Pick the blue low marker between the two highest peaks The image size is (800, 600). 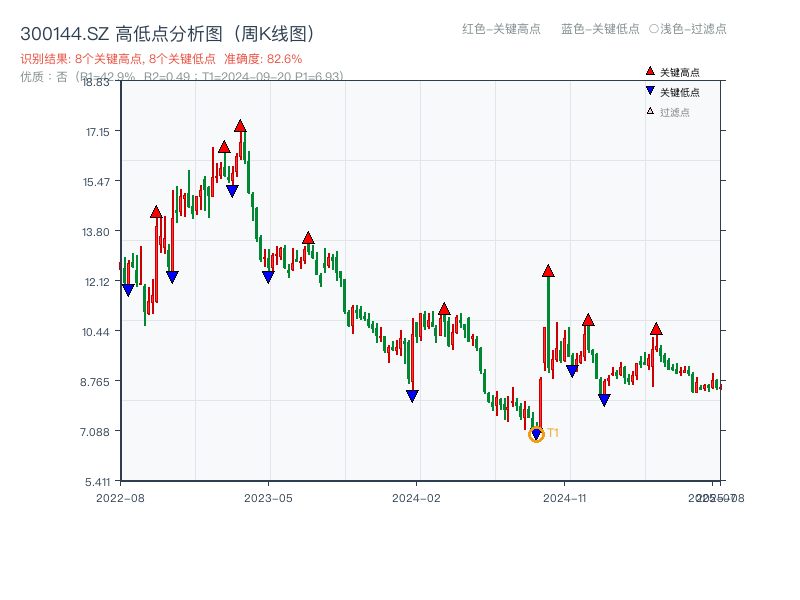click(x=232, y=191)
